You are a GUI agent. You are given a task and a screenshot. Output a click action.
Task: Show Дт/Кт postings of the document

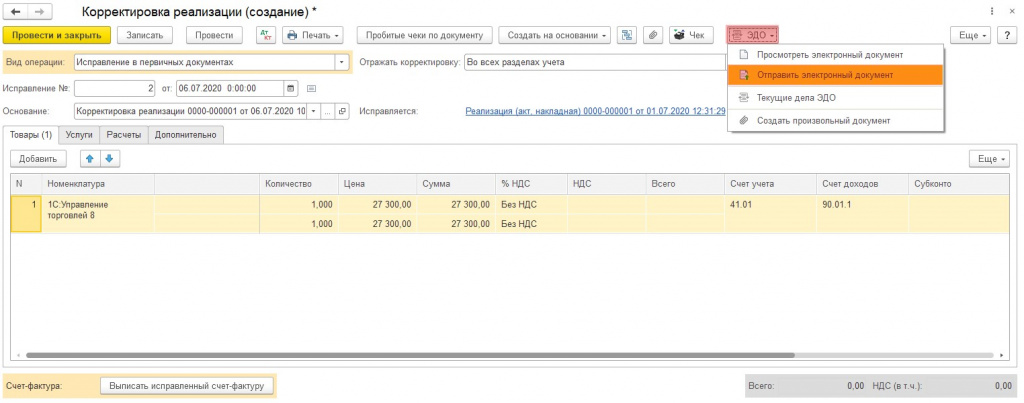(266, 35)
